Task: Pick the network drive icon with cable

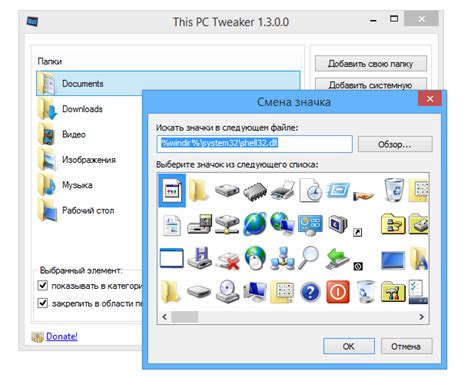Action: [227, 224]
